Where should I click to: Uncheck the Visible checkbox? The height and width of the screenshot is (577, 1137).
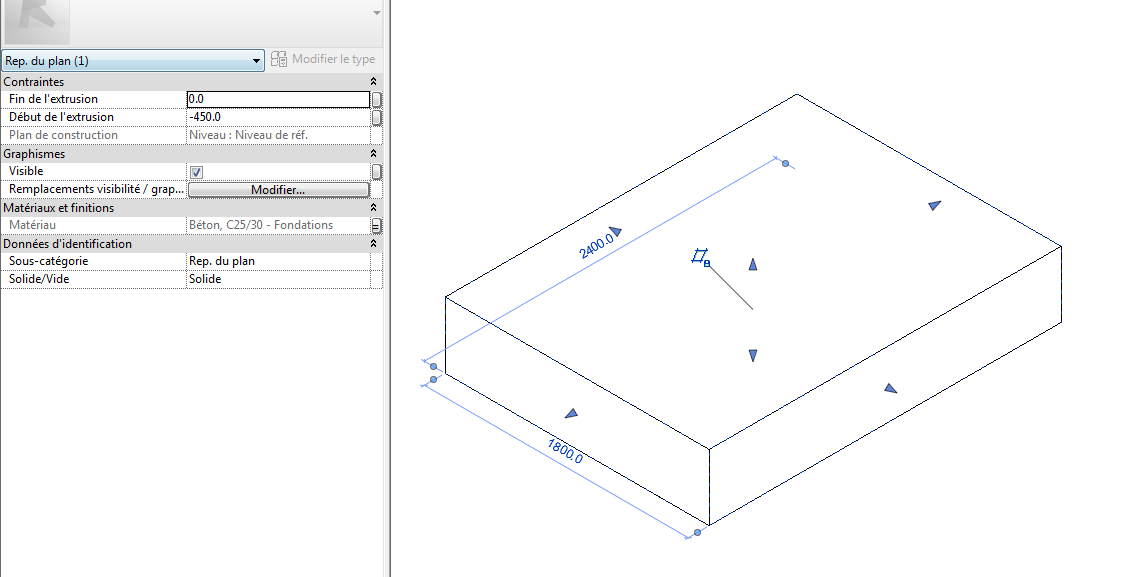coord(196,172)
